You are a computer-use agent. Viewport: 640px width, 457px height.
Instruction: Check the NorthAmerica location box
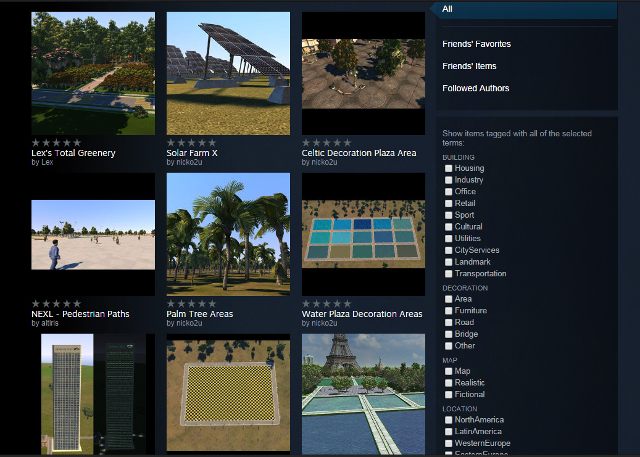pyautogui.click(x=449, y=420)
